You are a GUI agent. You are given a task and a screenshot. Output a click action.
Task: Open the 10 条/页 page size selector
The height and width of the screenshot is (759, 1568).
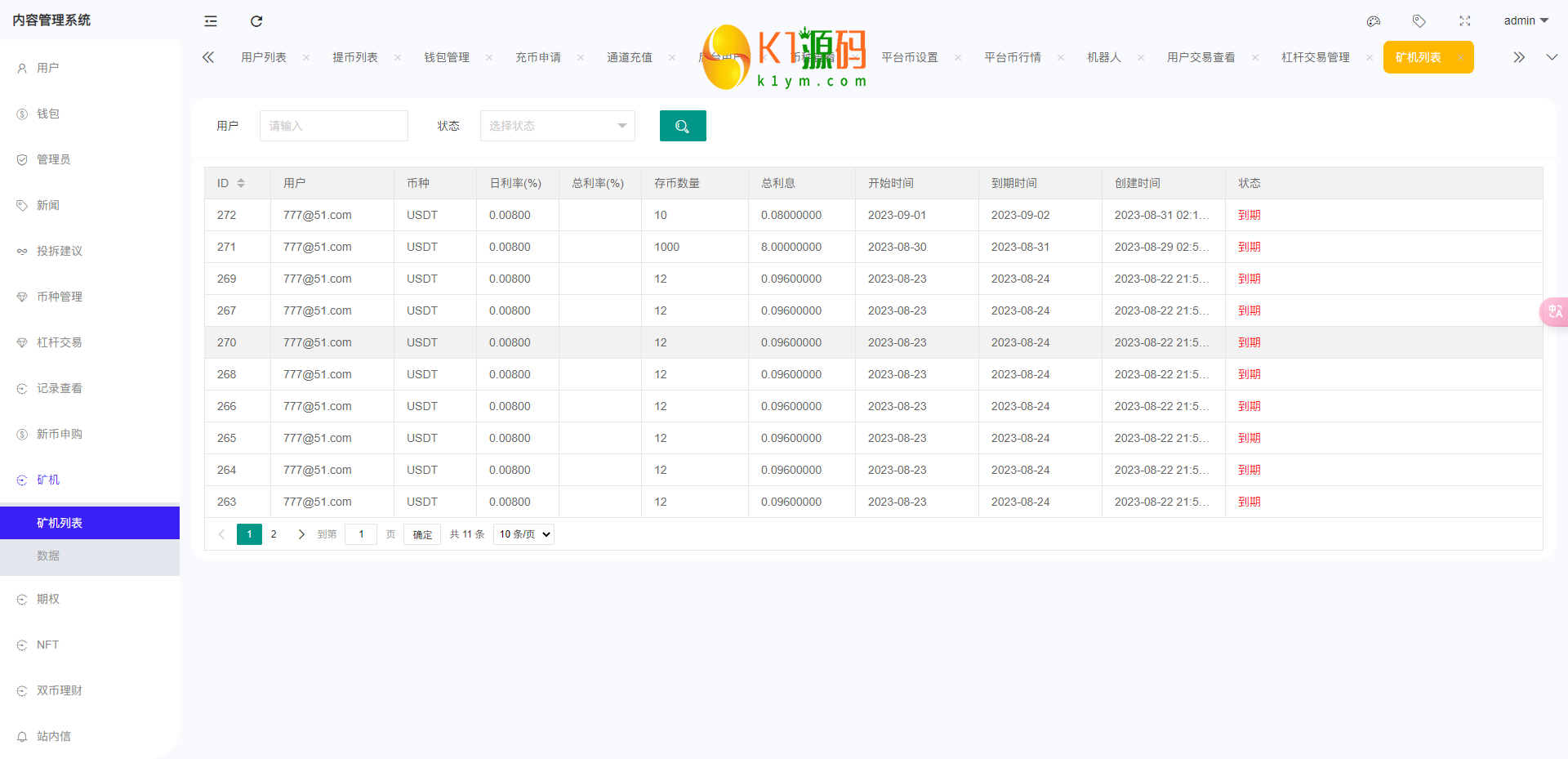tap(523, 534)
